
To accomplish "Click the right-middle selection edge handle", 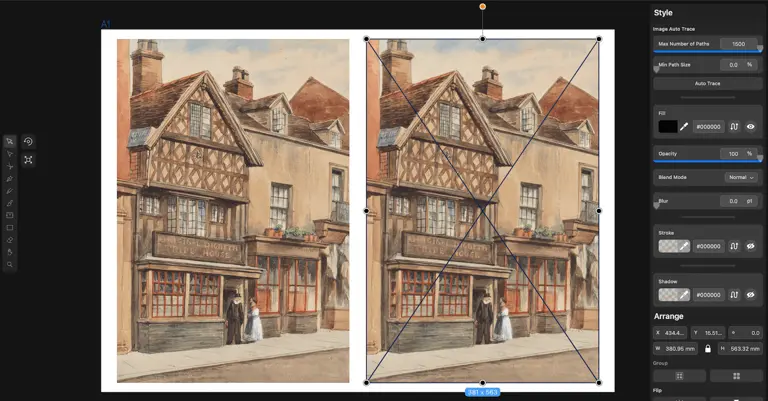I will click(x=599, y=211).
